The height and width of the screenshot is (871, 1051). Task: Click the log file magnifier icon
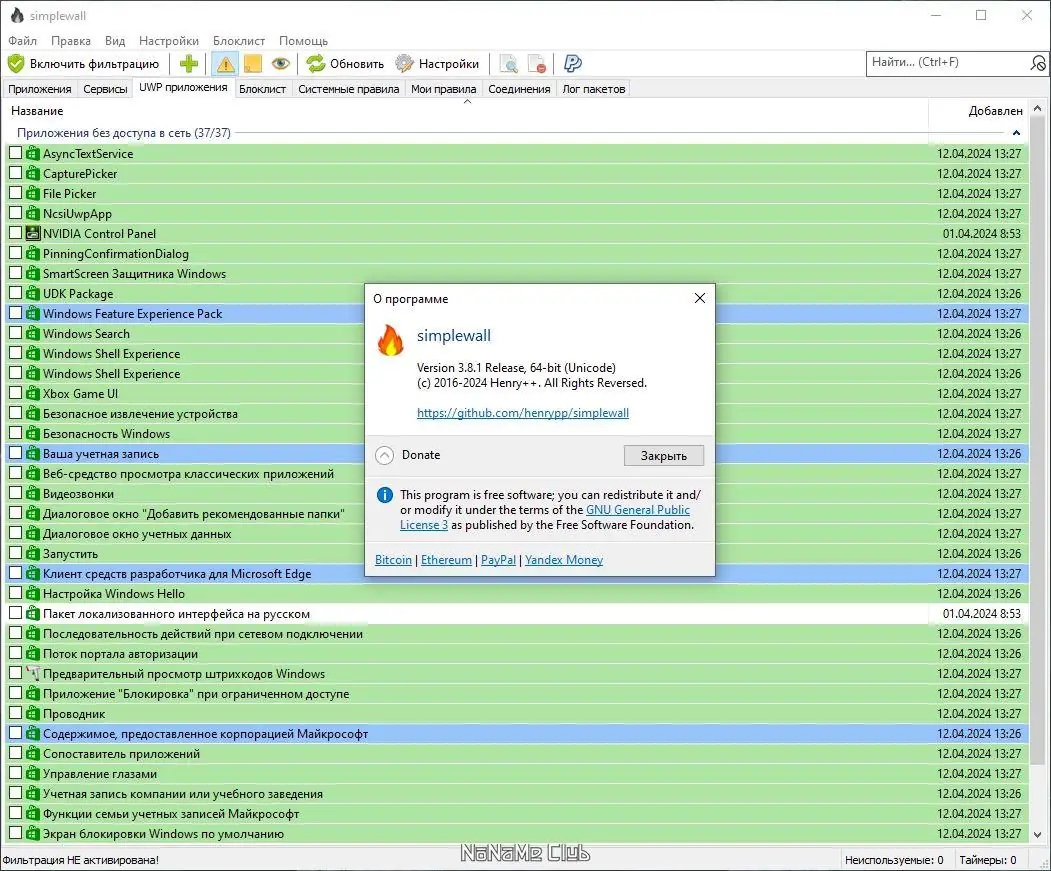coord(509,64)
